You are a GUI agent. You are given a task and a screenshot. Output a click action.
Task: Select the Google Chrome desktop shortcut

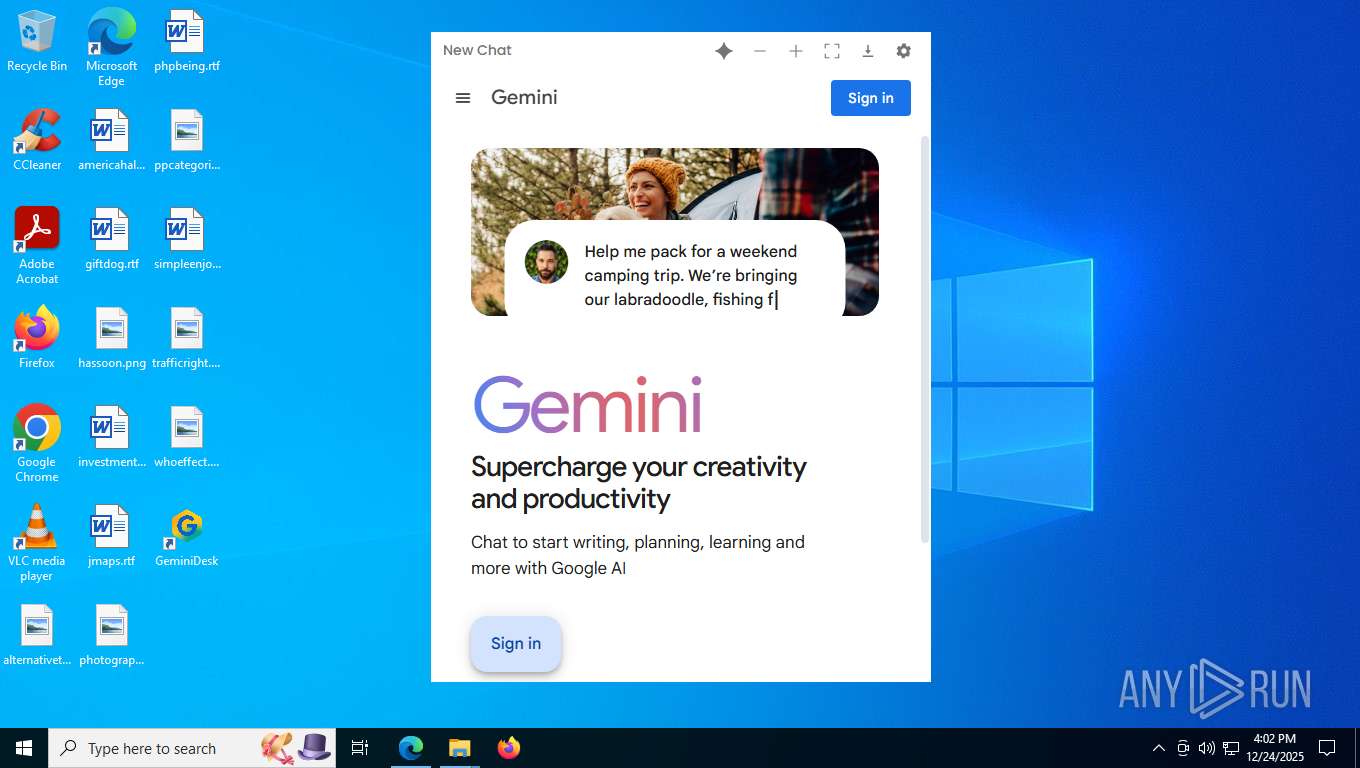pos(37,444)
